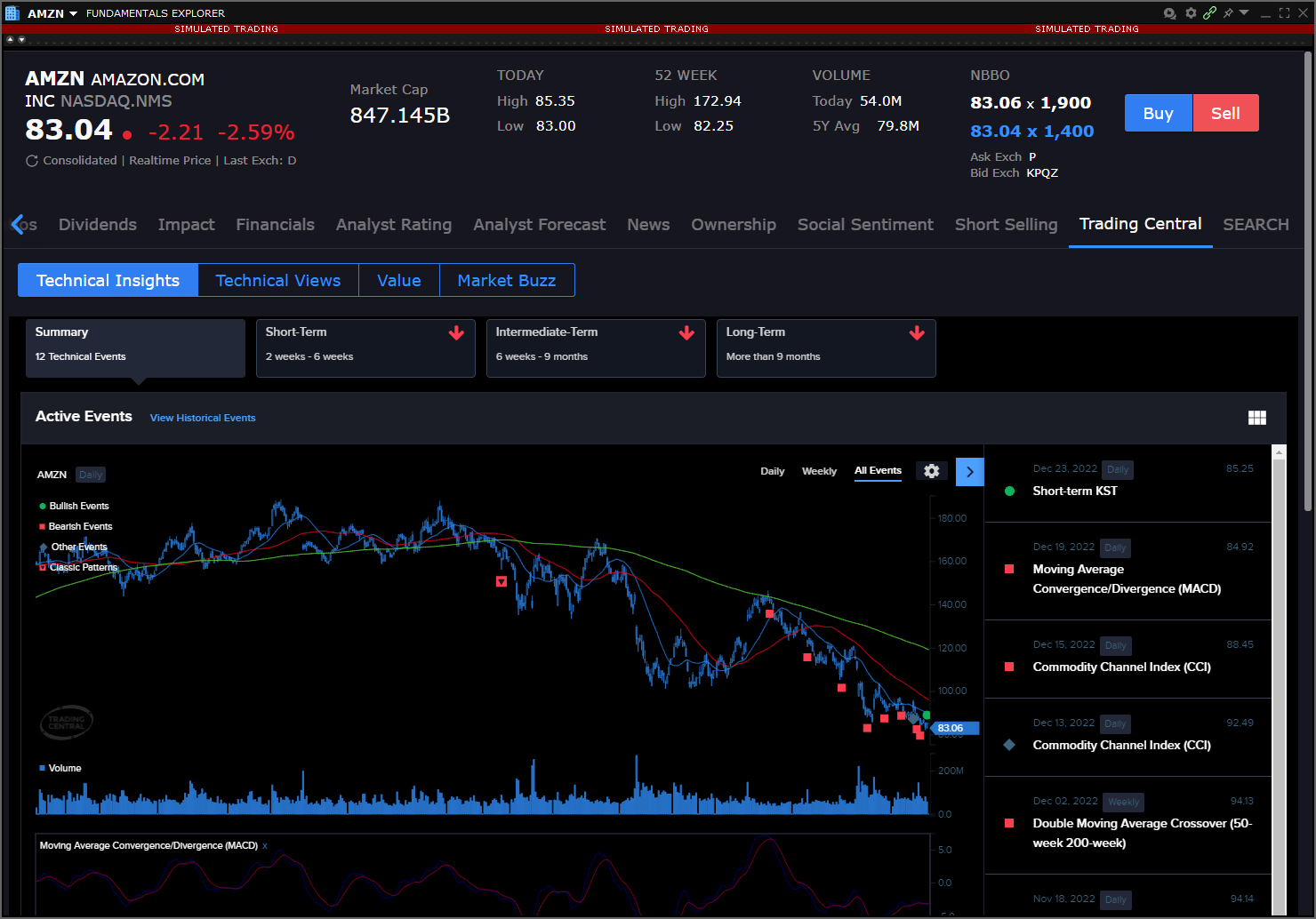Switch to the Analyst Rating tab
The width and height of the screenshot is (1316, 919).
(x=393, y=225)
